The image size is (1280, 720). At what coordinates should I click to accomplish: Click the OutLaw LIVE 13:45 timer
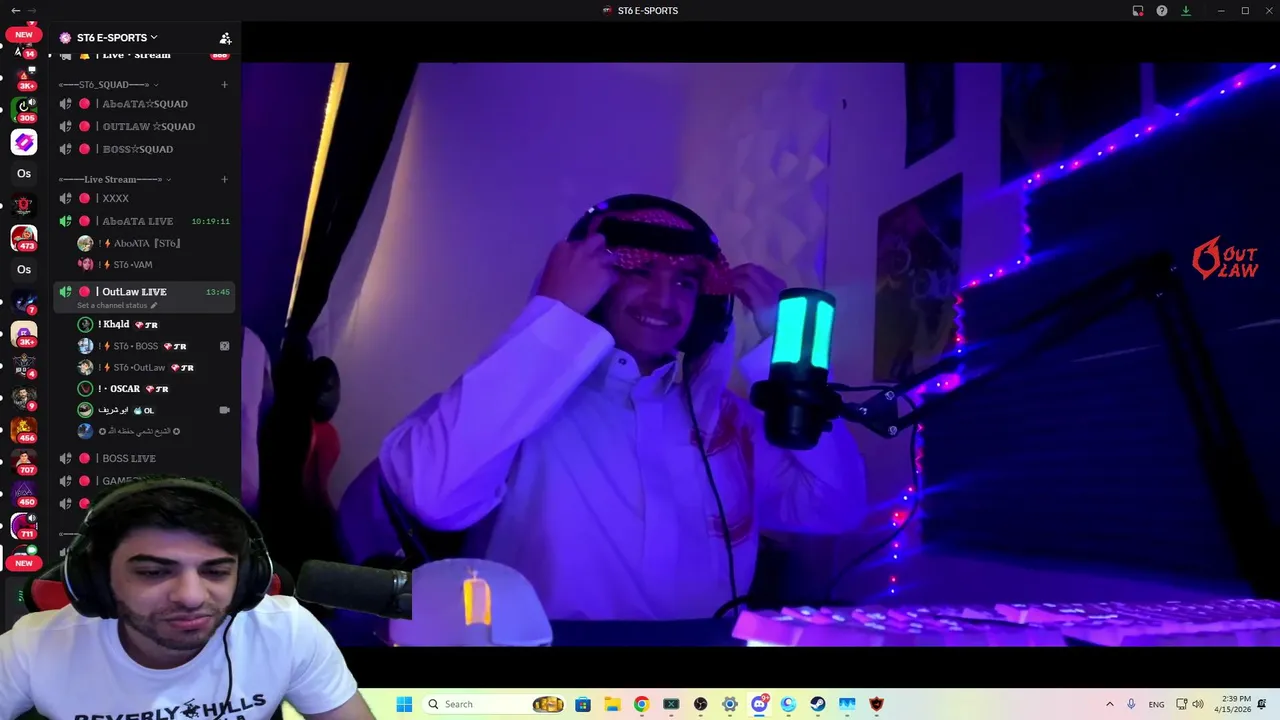218,292
